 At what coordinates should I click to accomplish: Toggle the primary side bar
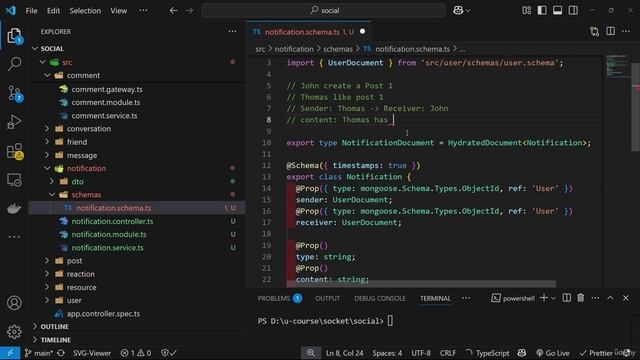pos(542,11)
